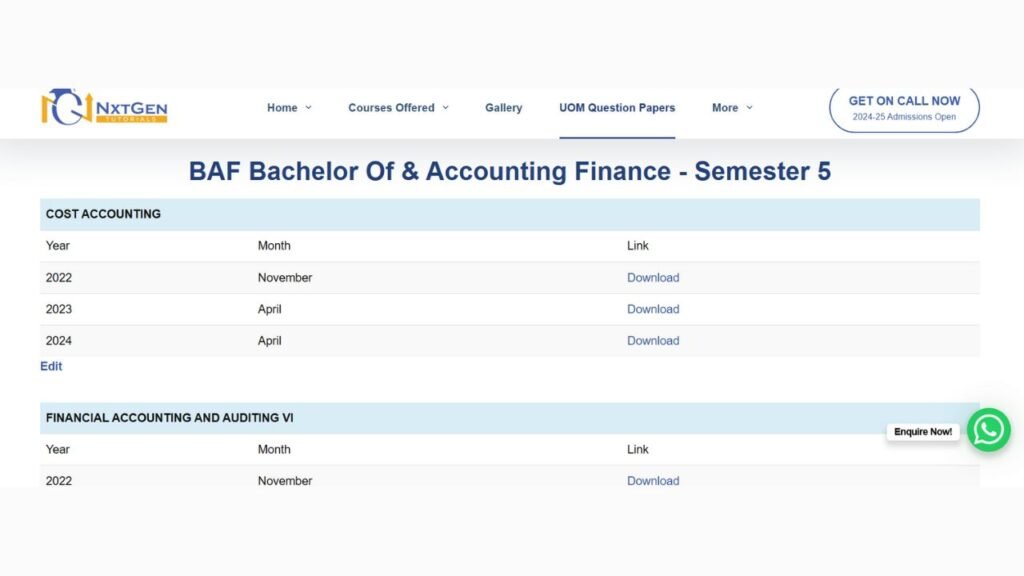
Task: Select UOM Question Papers tab
Action: pyautogui.click(x=616, y=108)
